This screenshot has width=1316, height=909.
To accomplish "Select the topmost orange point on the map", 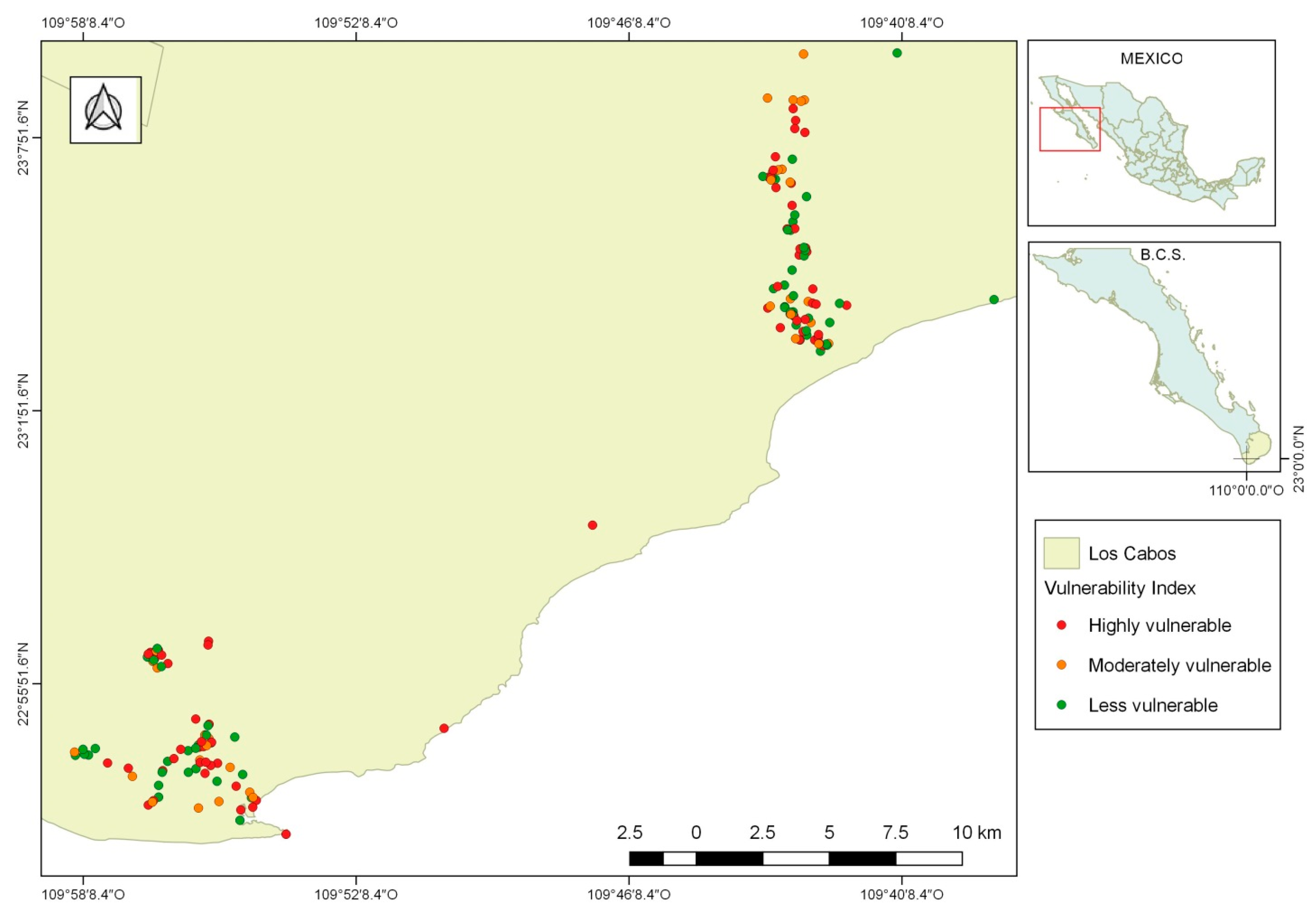I will pyautogui.click(x=804, y=54).
